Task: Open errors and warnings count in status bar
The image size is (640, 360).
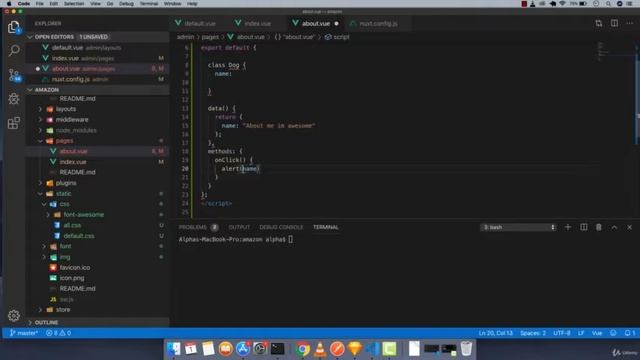Action: pyautogui.click(x=58, y=333)
